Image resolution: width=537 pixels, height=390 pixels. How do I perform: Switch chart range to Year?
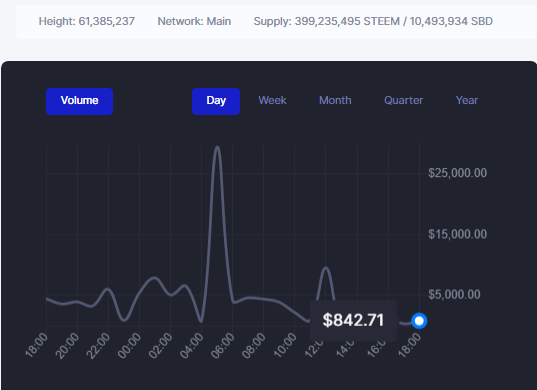pos(466,100)
